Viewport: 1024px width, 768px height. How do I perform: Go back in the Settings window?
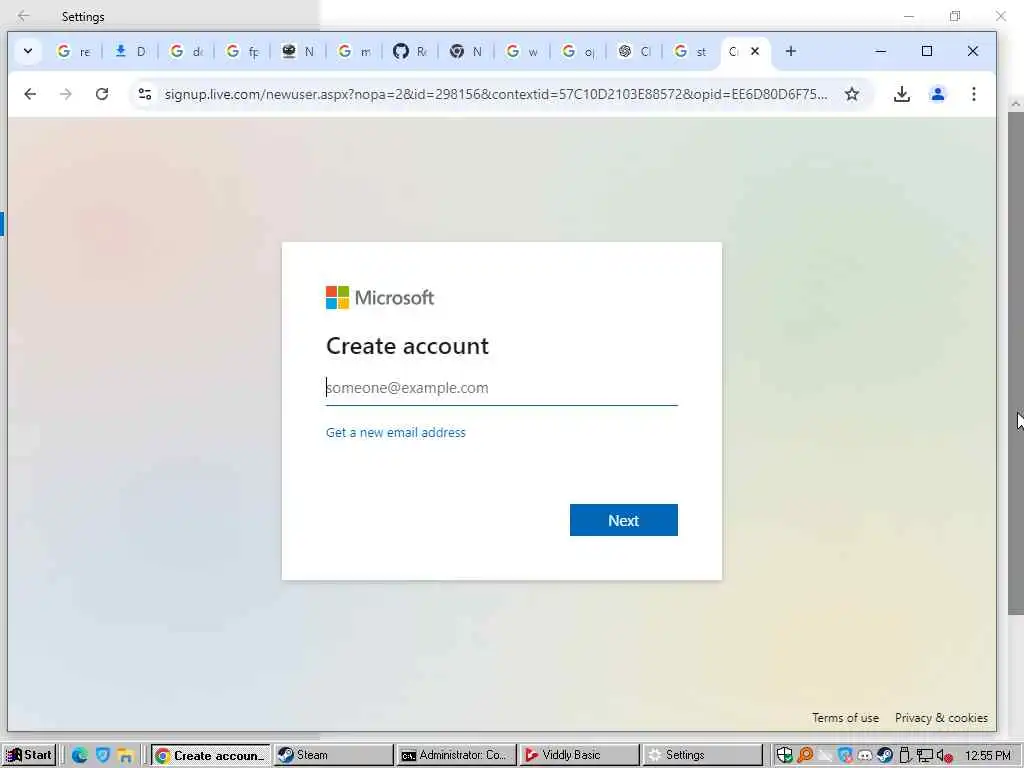click(24, 16)
